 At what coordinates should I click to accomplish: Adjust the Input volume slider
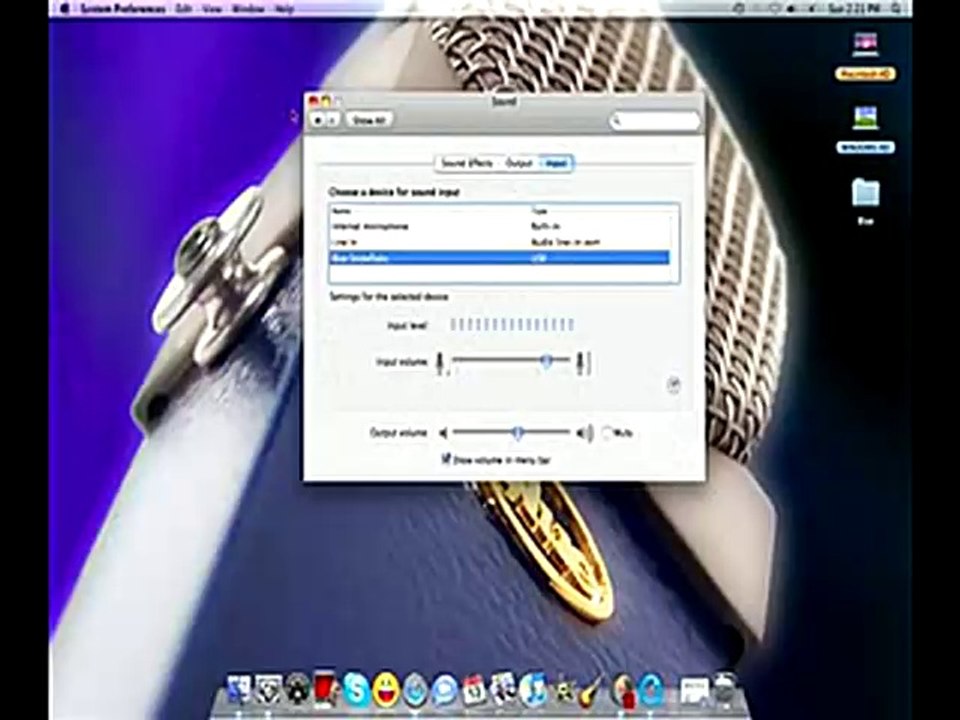(547, 361)
